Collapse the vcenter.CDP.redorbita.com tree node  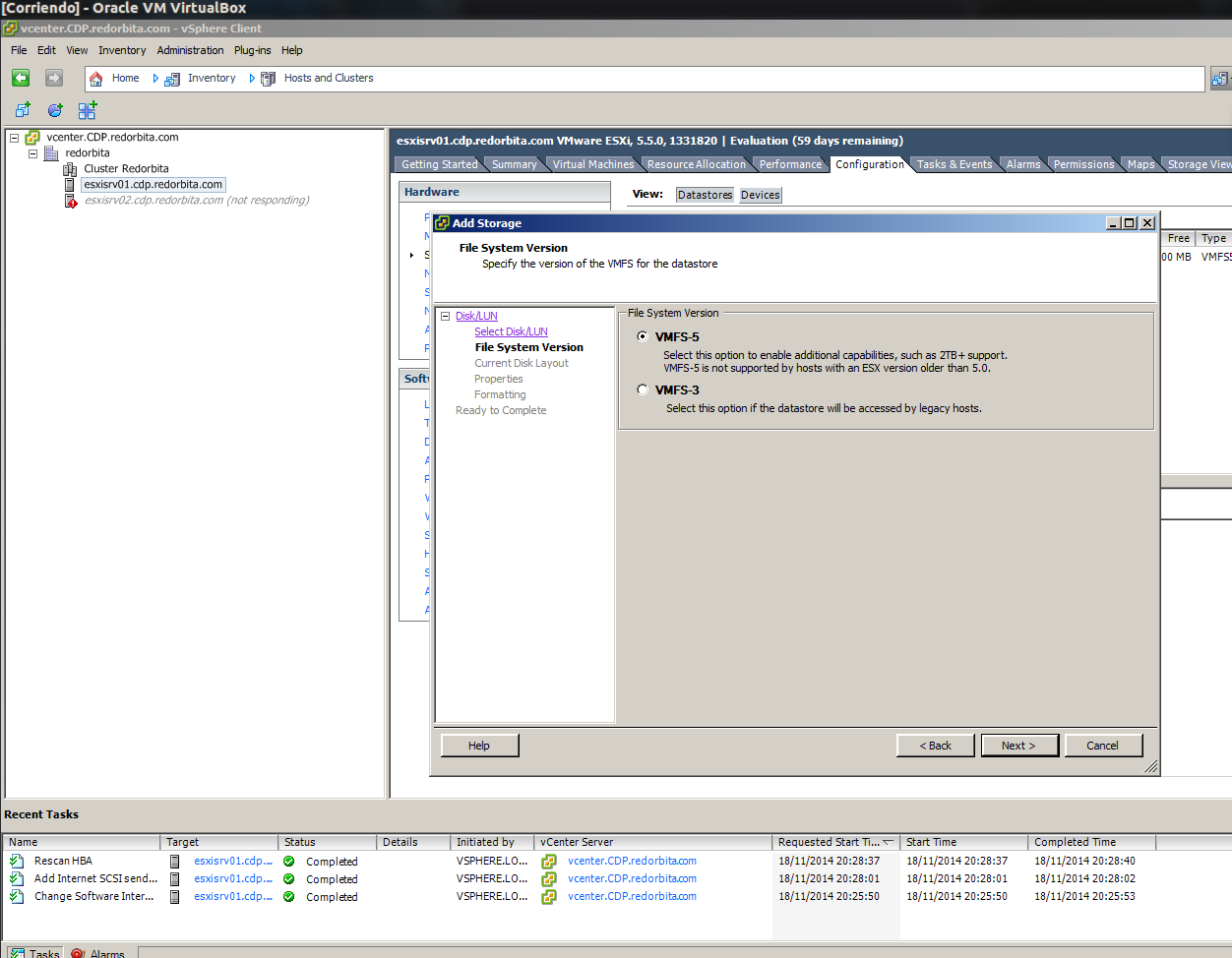[15, 138]
